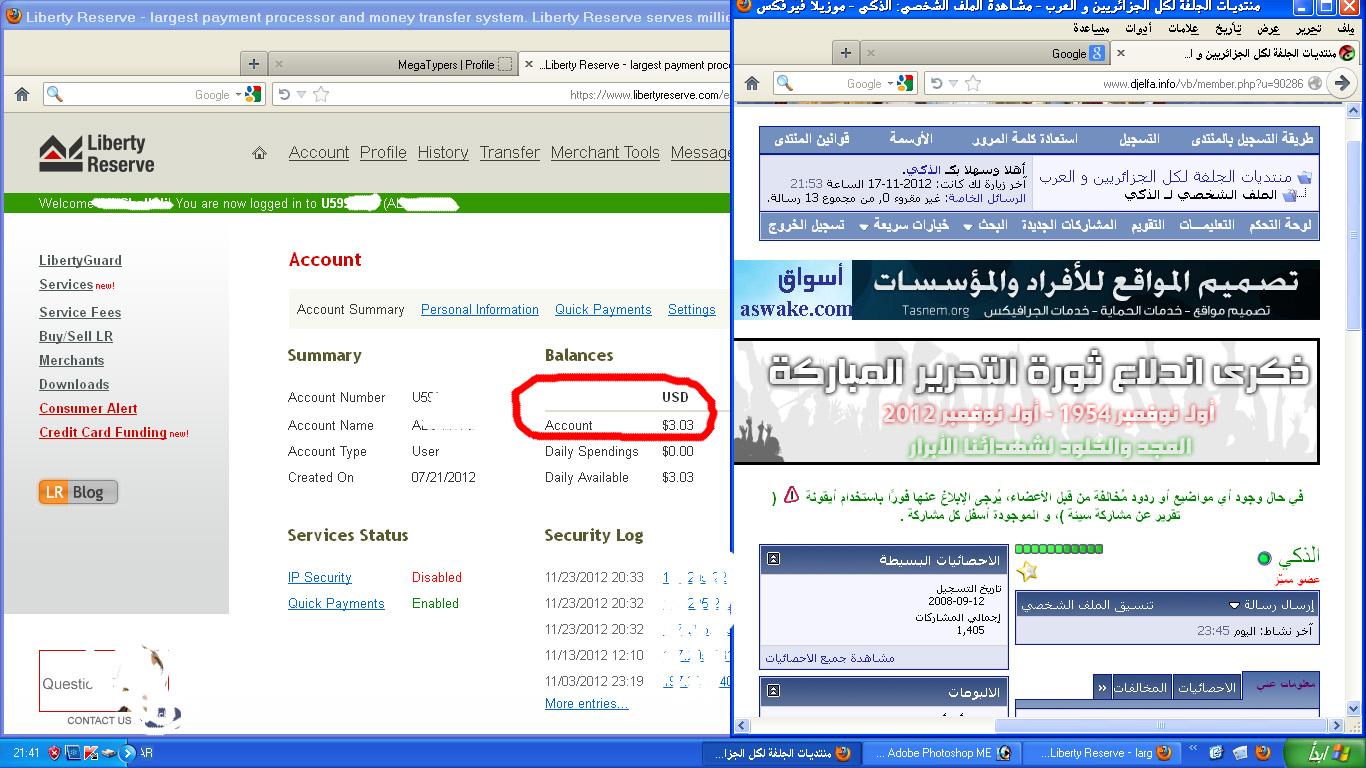Bookmark the Djelfa page with star
Image resolution: width=1366 pixels, height=768 pixels.
coord(973,83)
